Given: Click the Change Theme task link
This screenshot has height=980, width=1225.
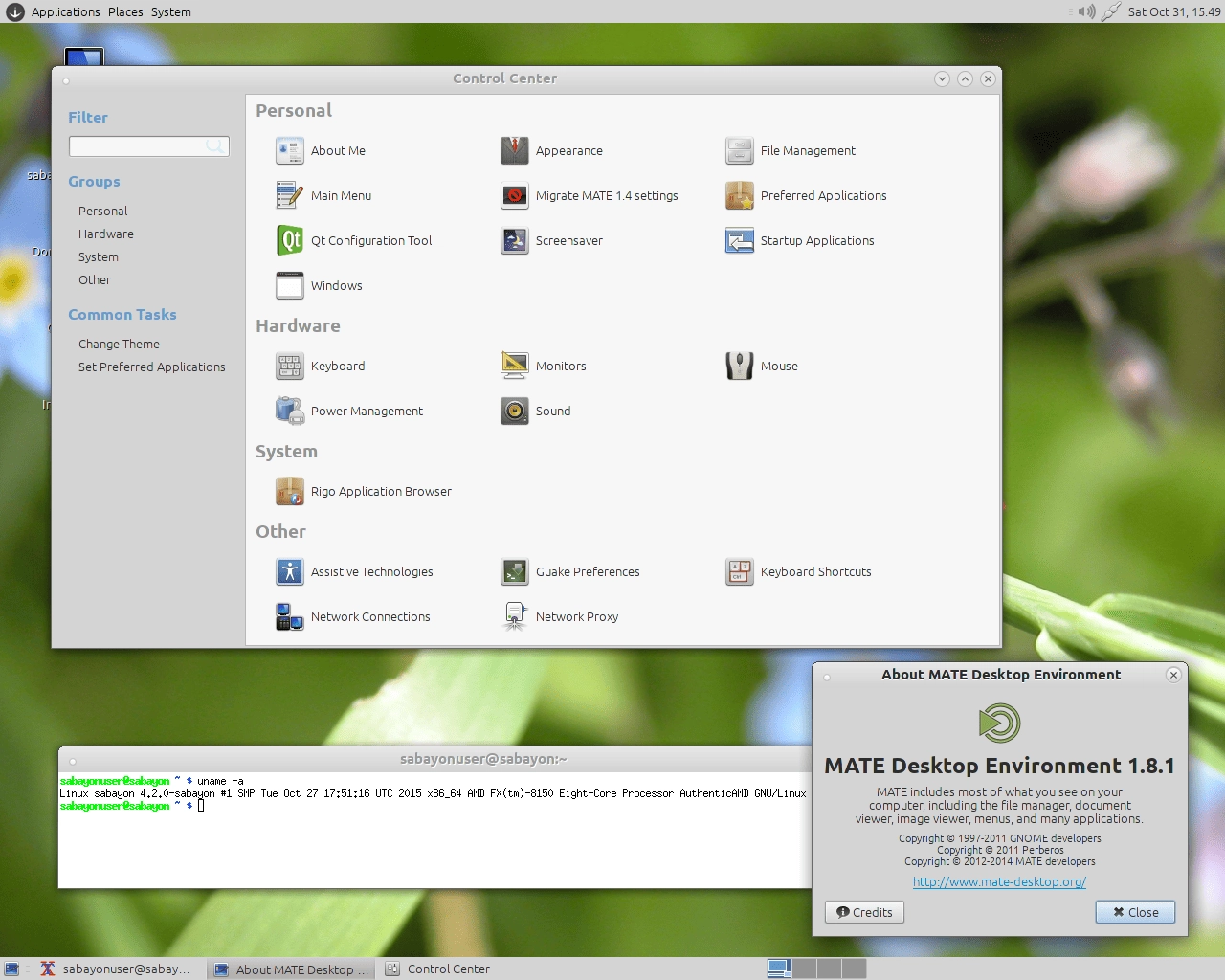Looking at the screenshot, I should (119, 344).
